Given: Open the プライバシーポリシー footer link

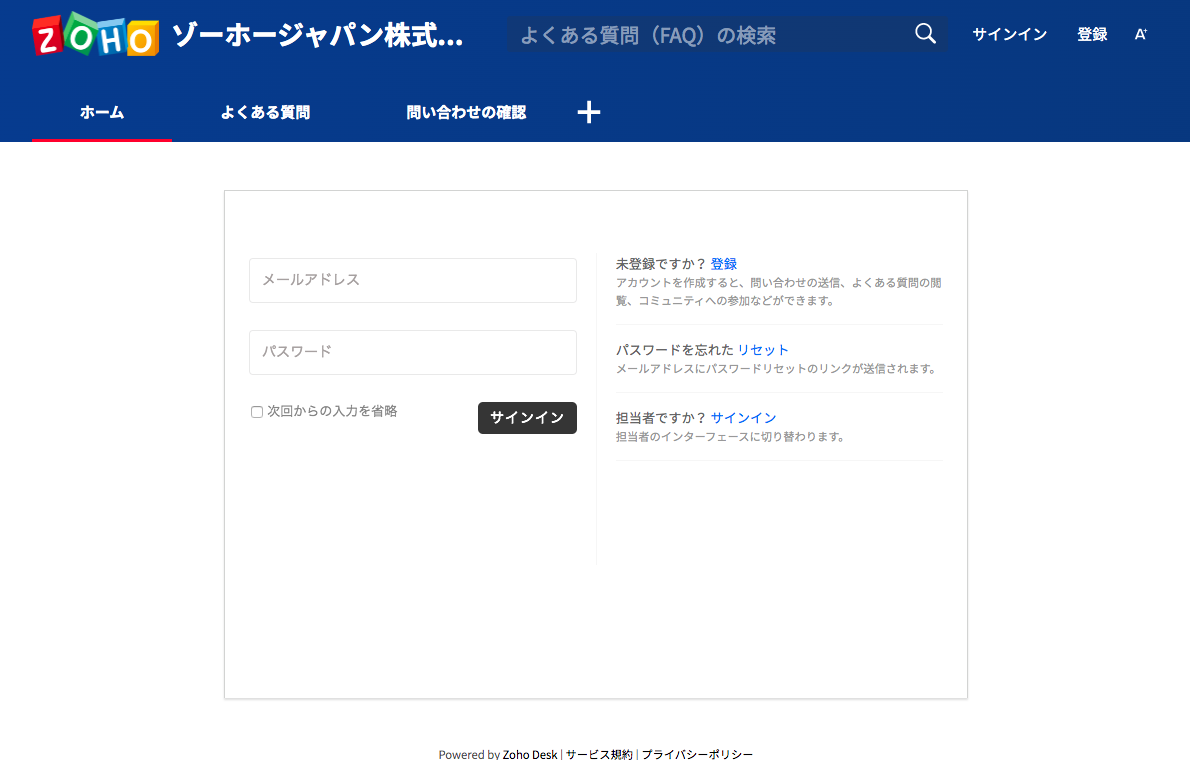Looking at the screenshot, I should pos(697,754).
